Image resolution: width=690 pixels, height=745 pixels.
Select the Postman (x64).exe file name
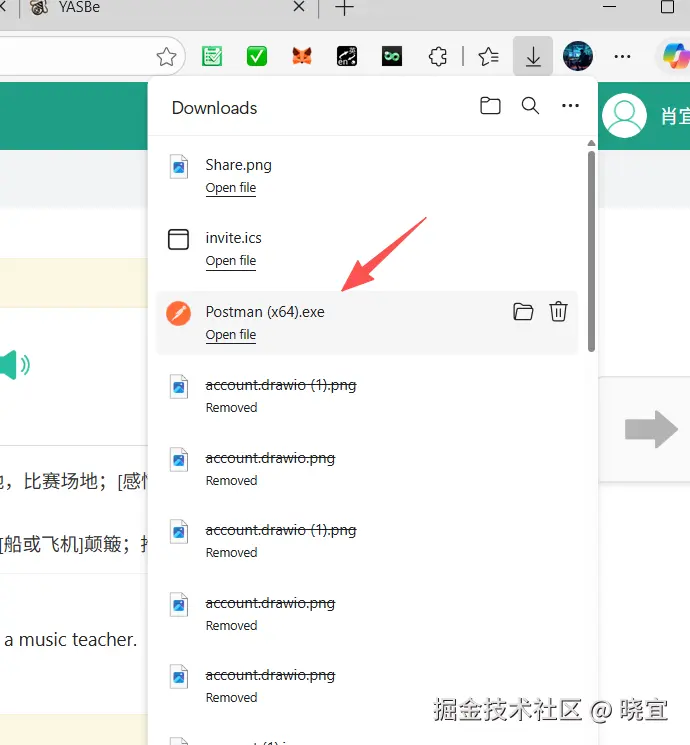265,312
